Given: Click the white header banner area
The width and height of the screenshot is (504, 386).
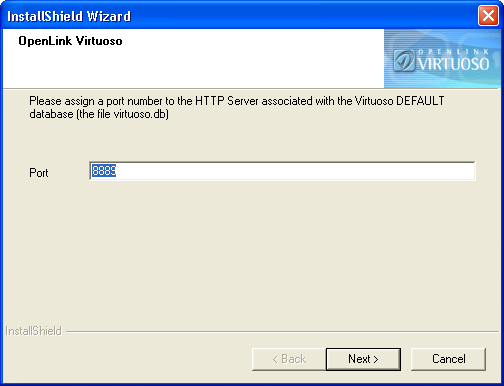Looking at the screenshot, I should pyautogui.click(x=193, y=59).
